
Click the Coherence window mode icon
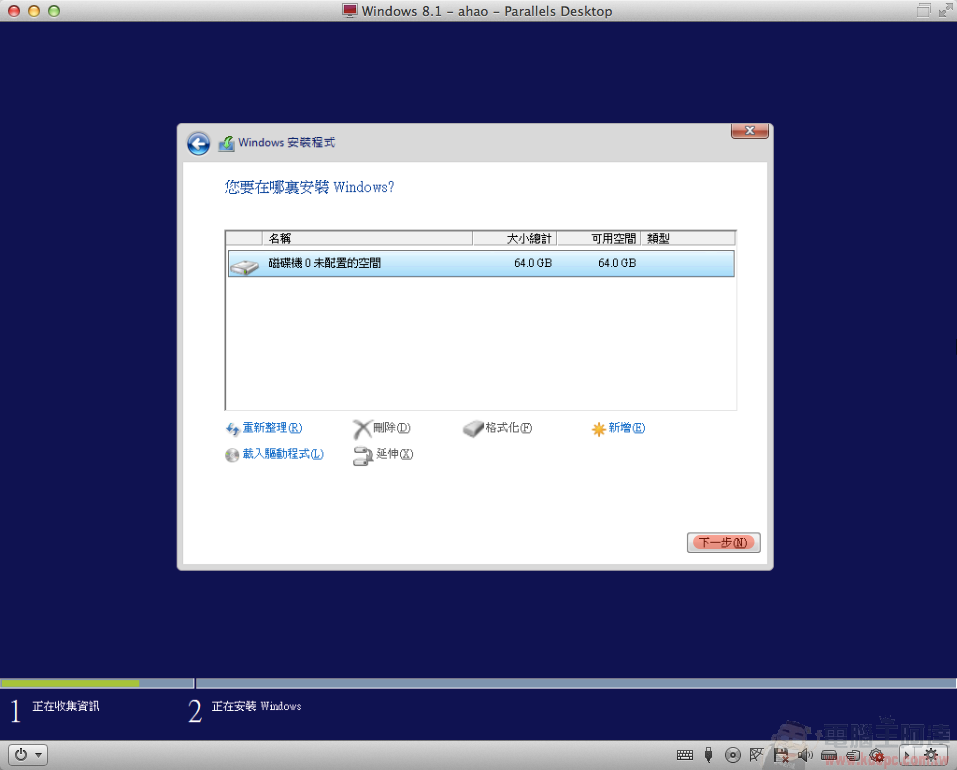pyautogui.click(x=923, y=10)
